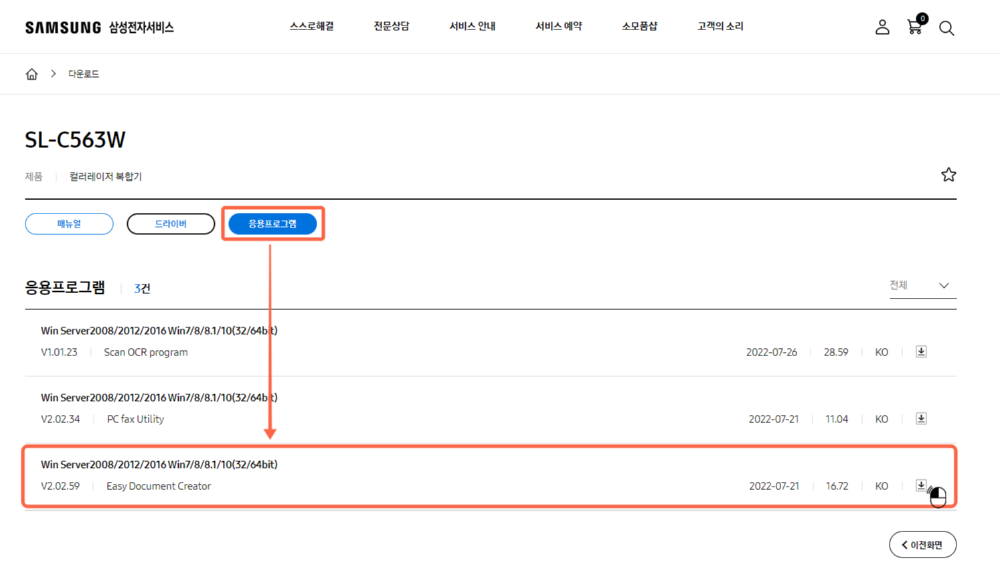This screenshot has width=1000, height=562.
Task: Click the 컬러레이저 복합기 product type text
Action: (x=106, y=177)
